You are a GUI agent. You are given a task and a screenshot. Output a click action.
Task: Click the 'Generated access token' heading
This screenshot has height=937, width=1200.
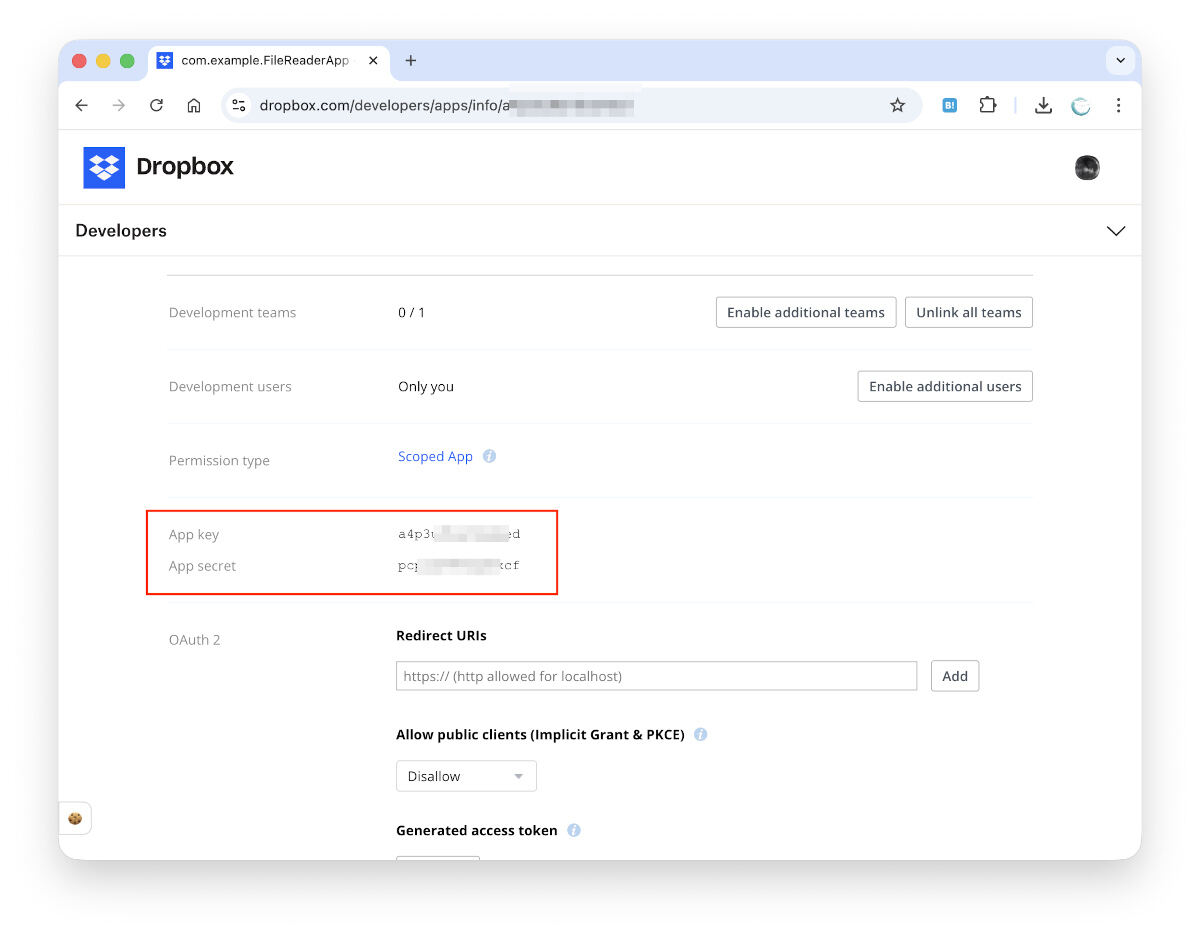(x=477, y=830)
